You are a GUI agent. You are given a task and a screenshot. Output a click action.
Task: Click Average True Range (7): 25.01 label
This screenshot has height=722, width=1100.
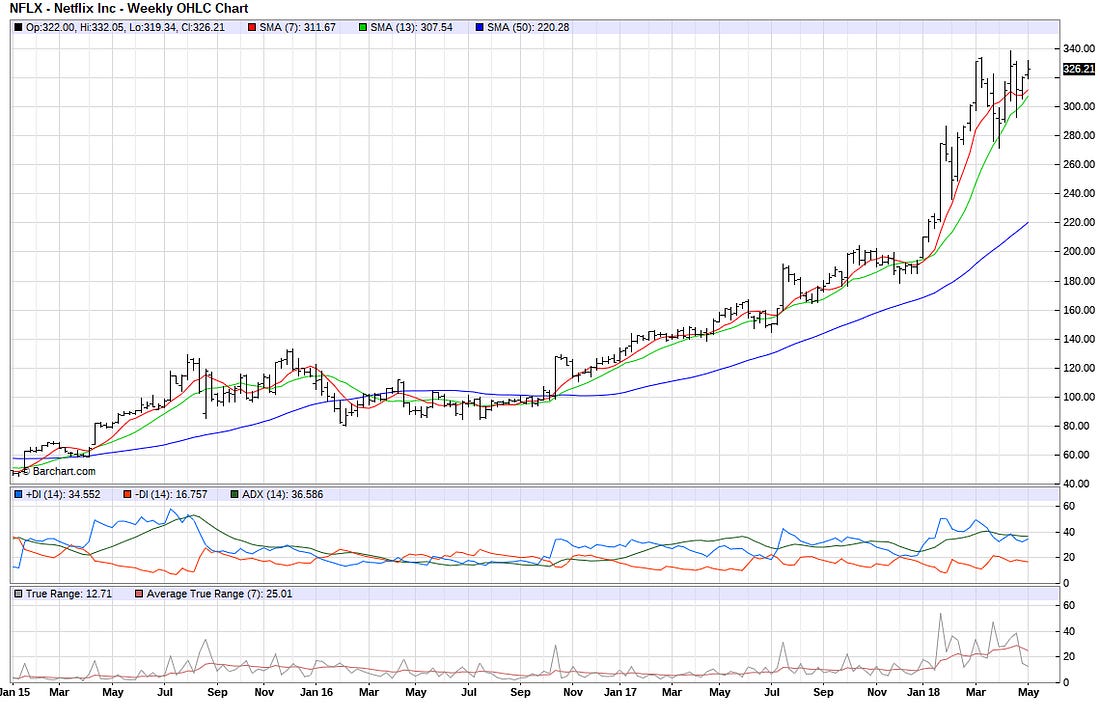click(220, 594)
